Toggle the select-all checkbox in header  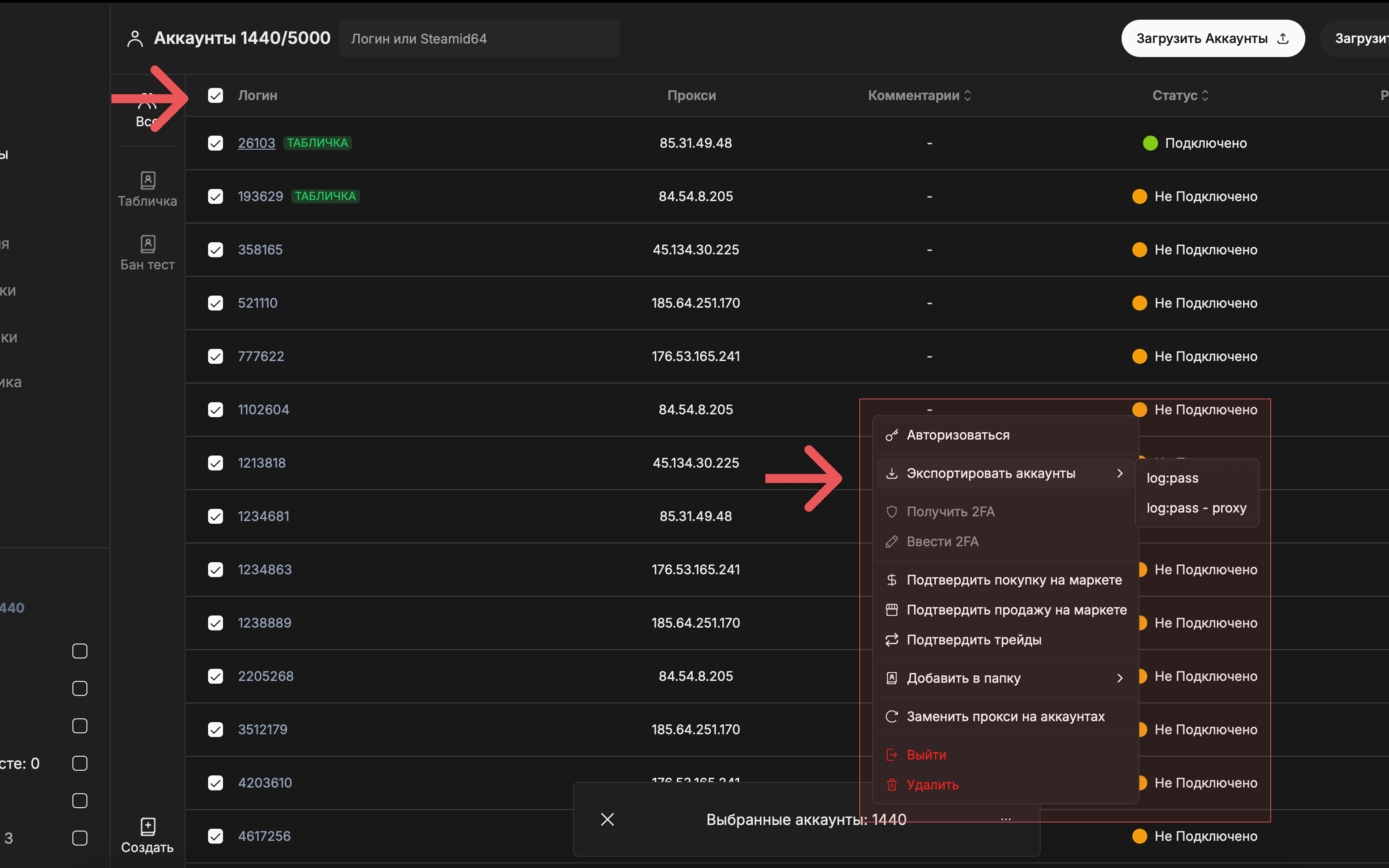click(215, 95)
